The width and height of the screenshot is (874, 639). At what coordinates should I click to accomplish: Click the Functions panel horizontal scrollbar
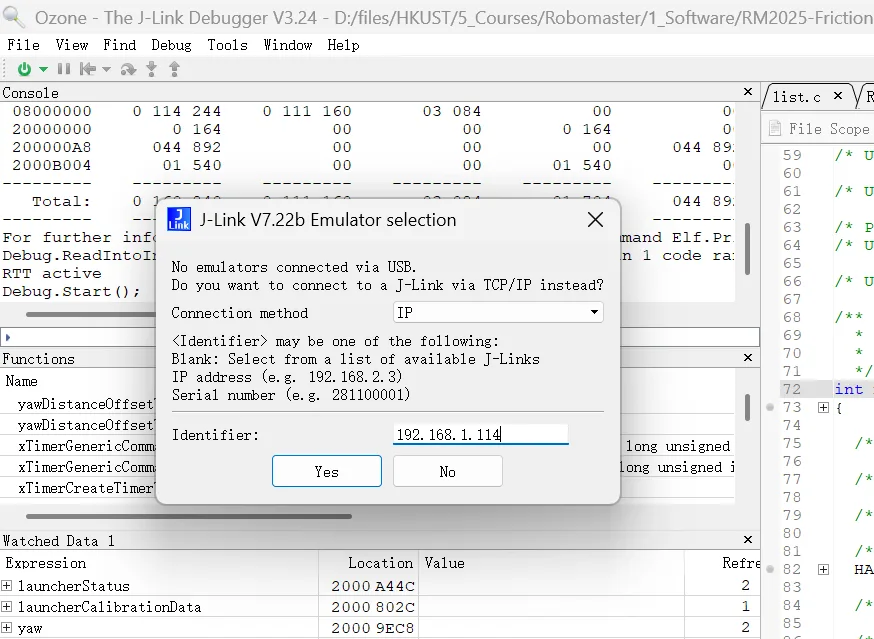coord(188,516)
